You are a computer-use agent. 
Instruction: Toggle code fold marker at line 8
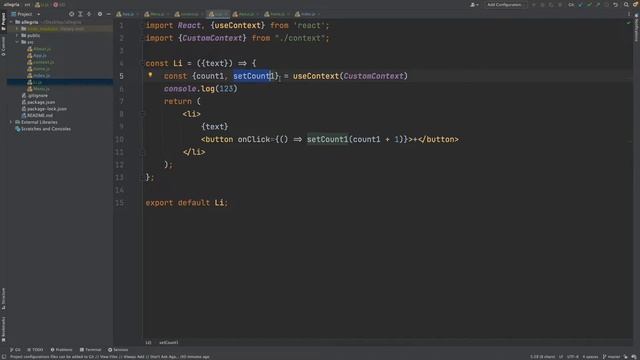(x=143, y=114)
